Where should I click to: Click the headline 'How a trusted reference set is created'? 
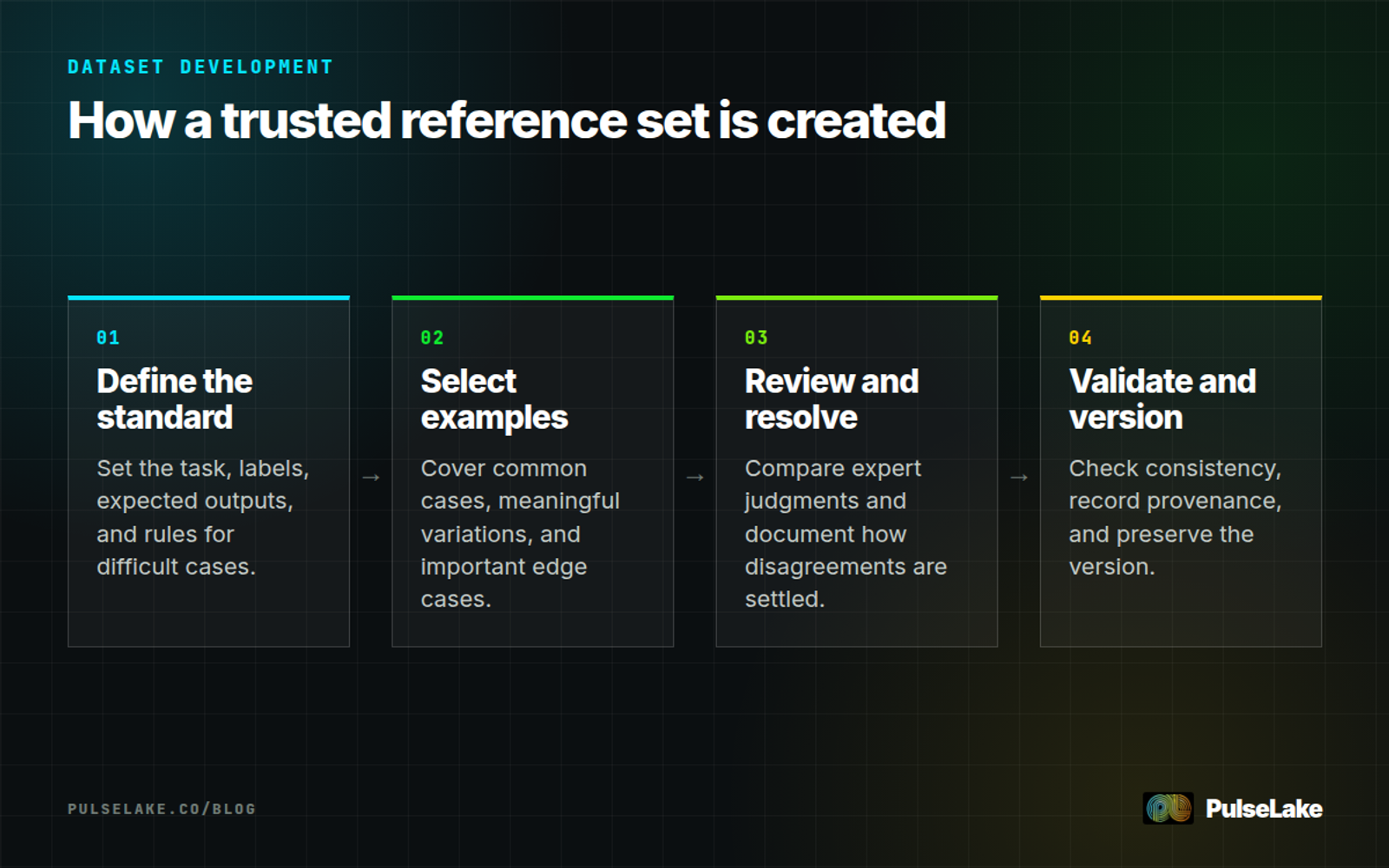click(x=507, y=120)
